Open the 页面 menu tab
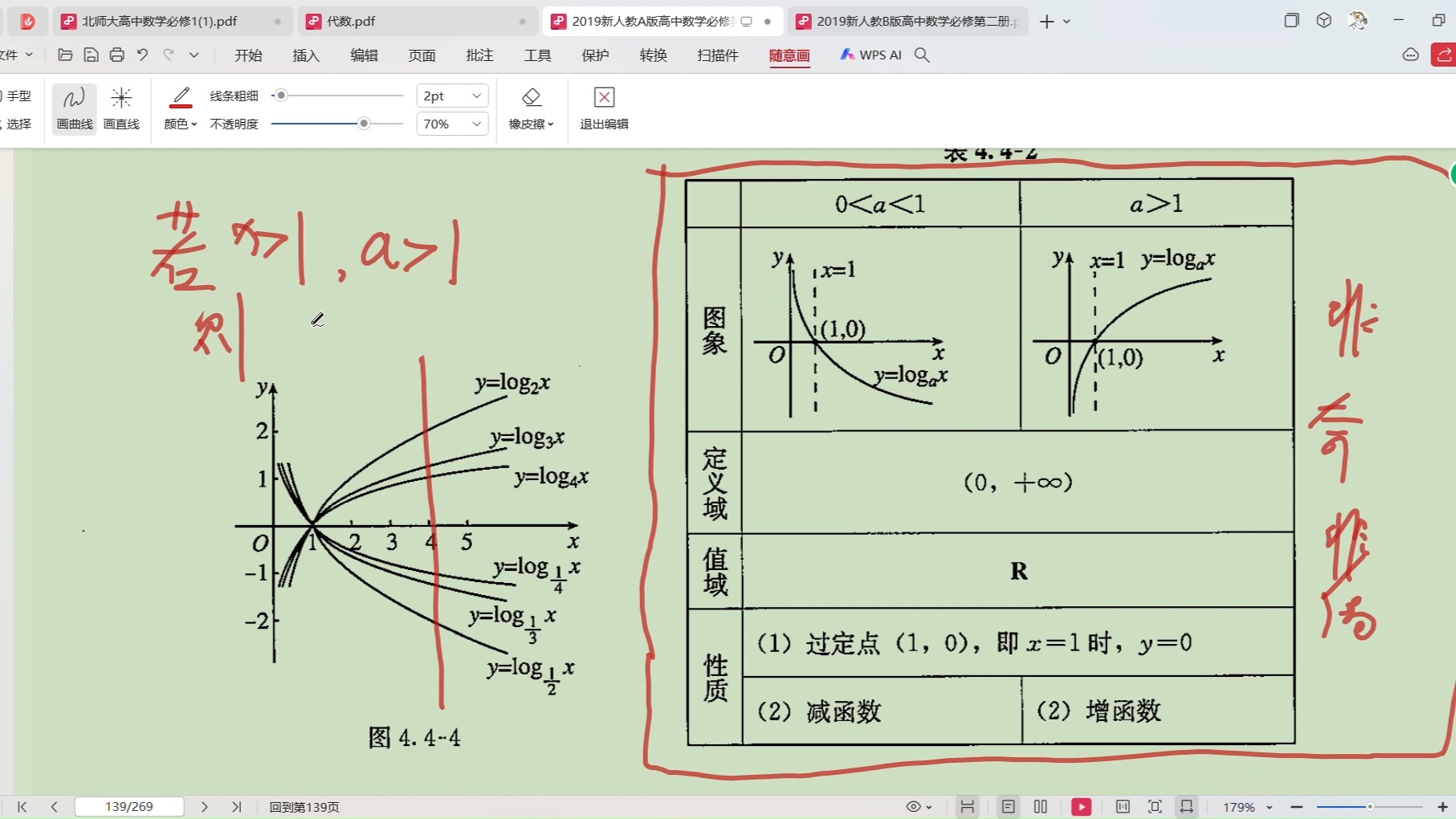The width and height of the screenshot is (1456, 819). tap(422, 55)
